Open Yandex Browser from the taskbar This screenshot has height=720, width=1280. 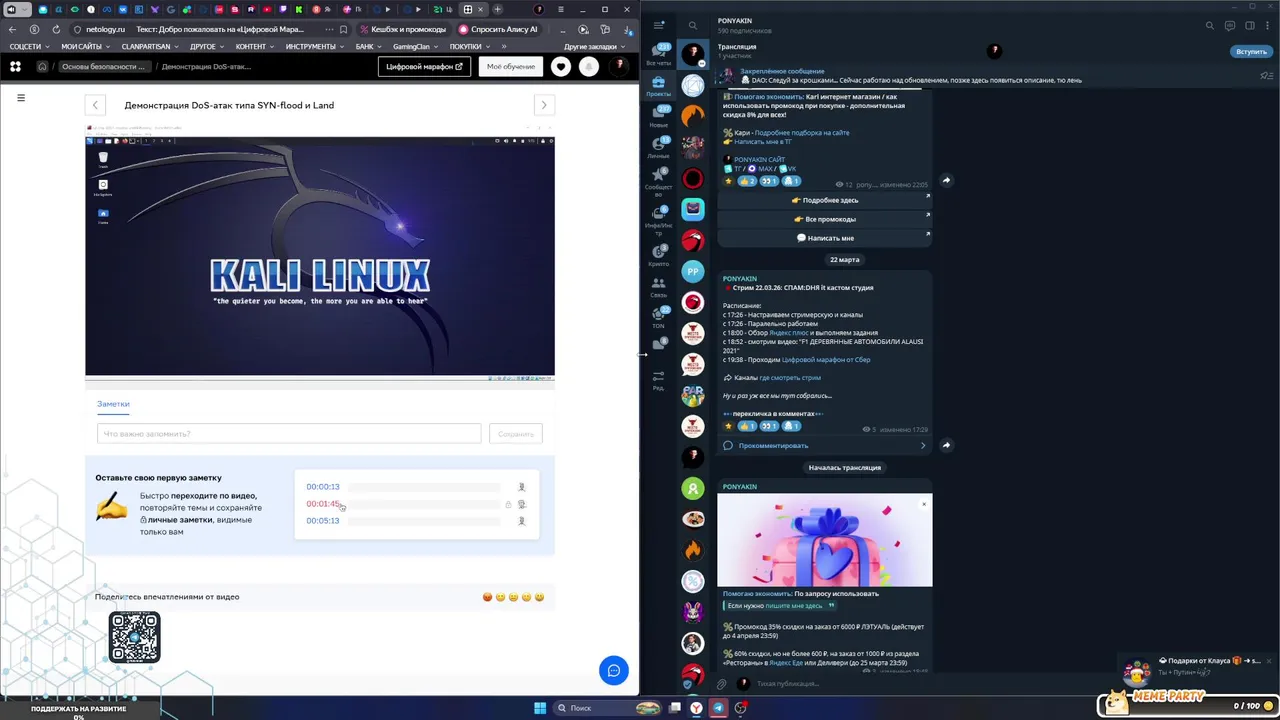tap(696, 708)
